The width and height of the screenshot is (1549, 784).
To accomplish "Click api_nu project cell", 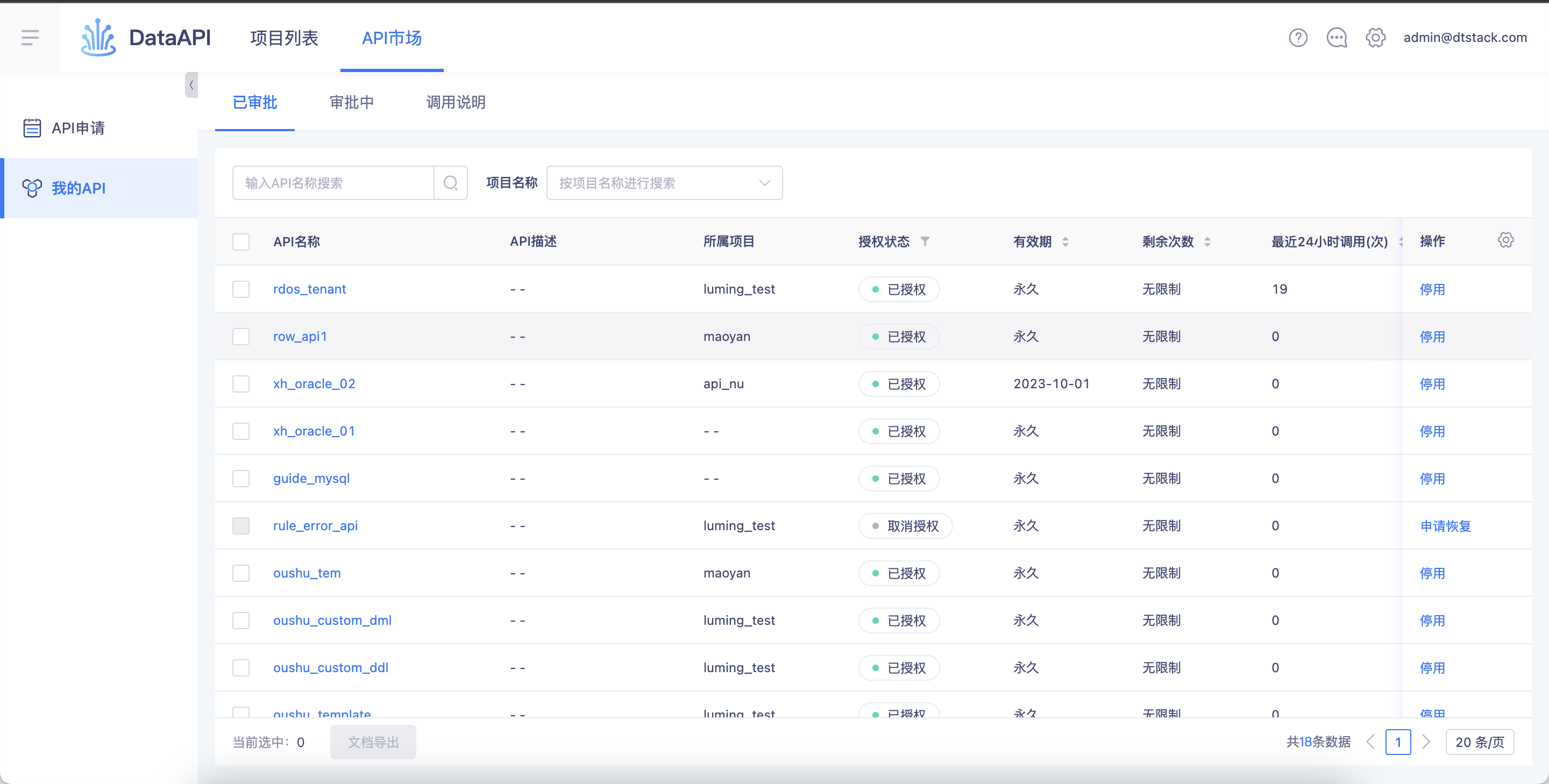I will 723,384.
